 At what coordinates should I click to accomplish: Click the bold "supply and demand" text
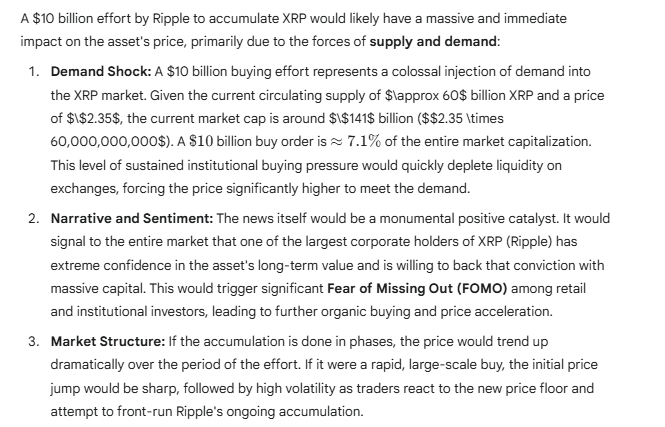tap(432, 43)
